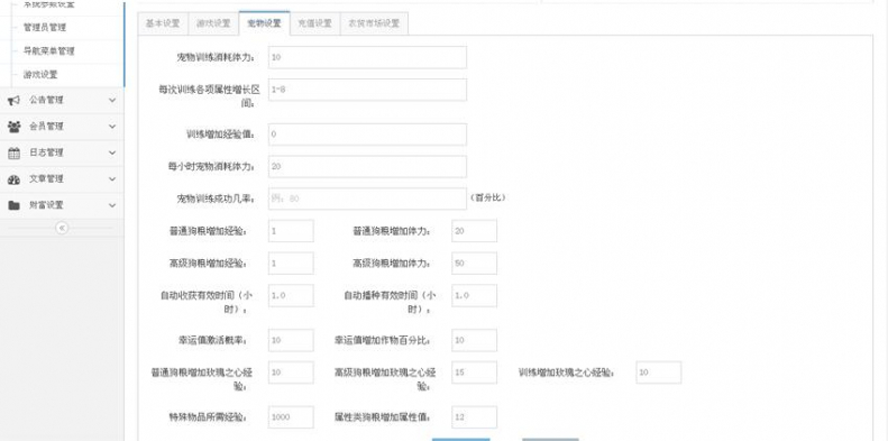Open the 文章管理 sidebar menu

click(x=62, y=179)
